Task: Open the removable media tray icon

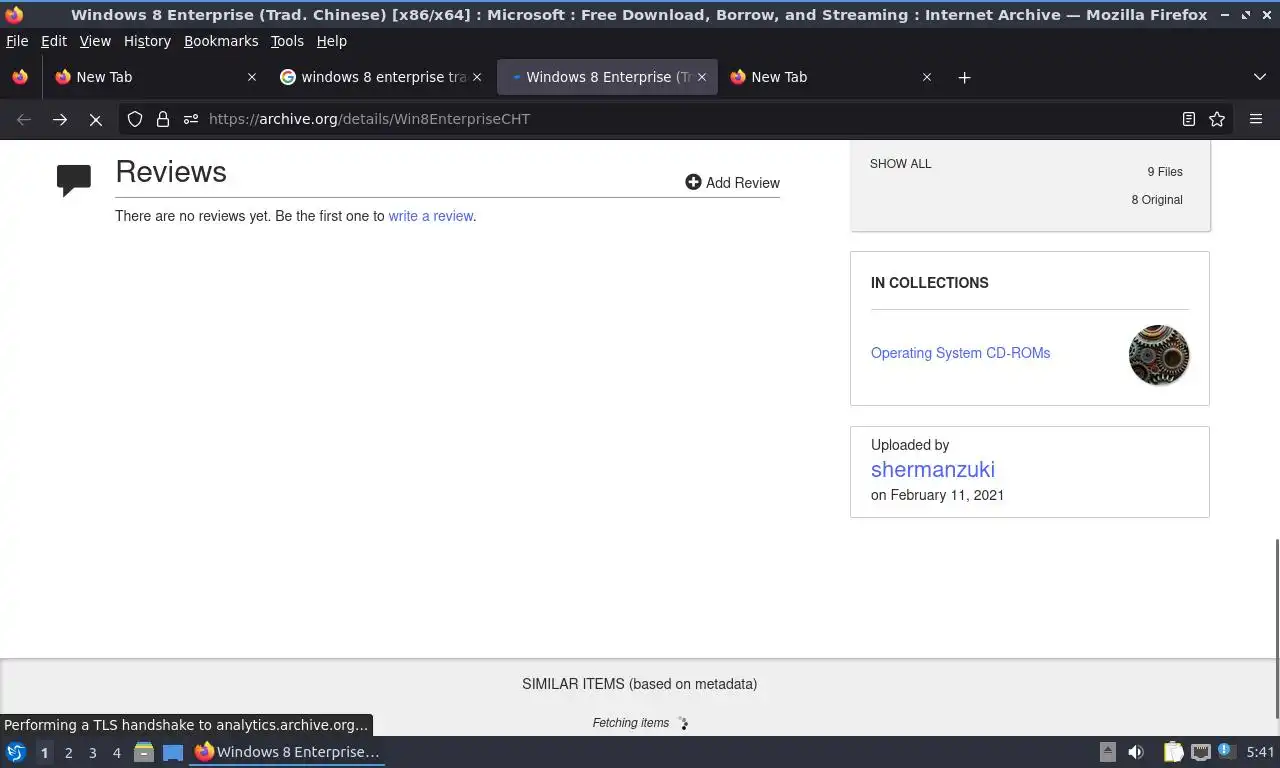Action: click(x=1108, y=752)
